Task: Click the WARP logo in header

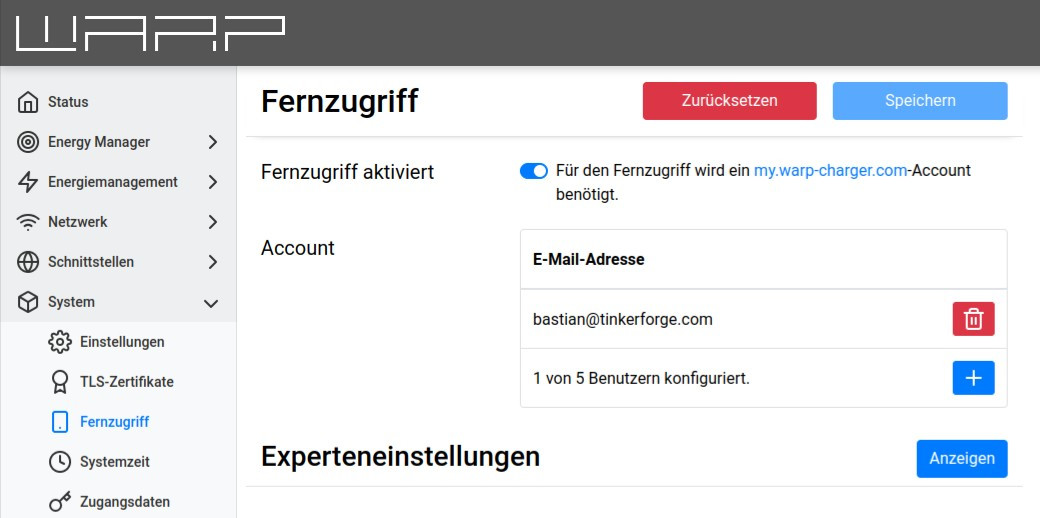Action: (150, 34)
